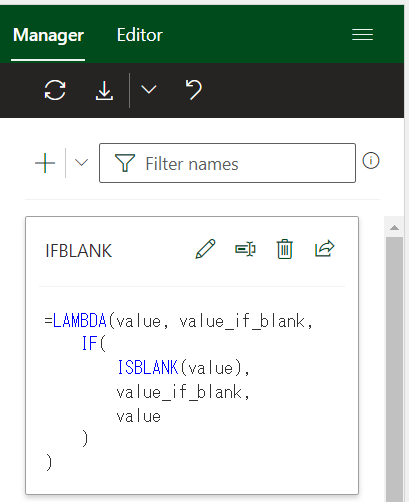This screenshot has height=502, width=409.
Task: Switch to the Manager tab
Action: pyautogui.click(x=48, y=35)
